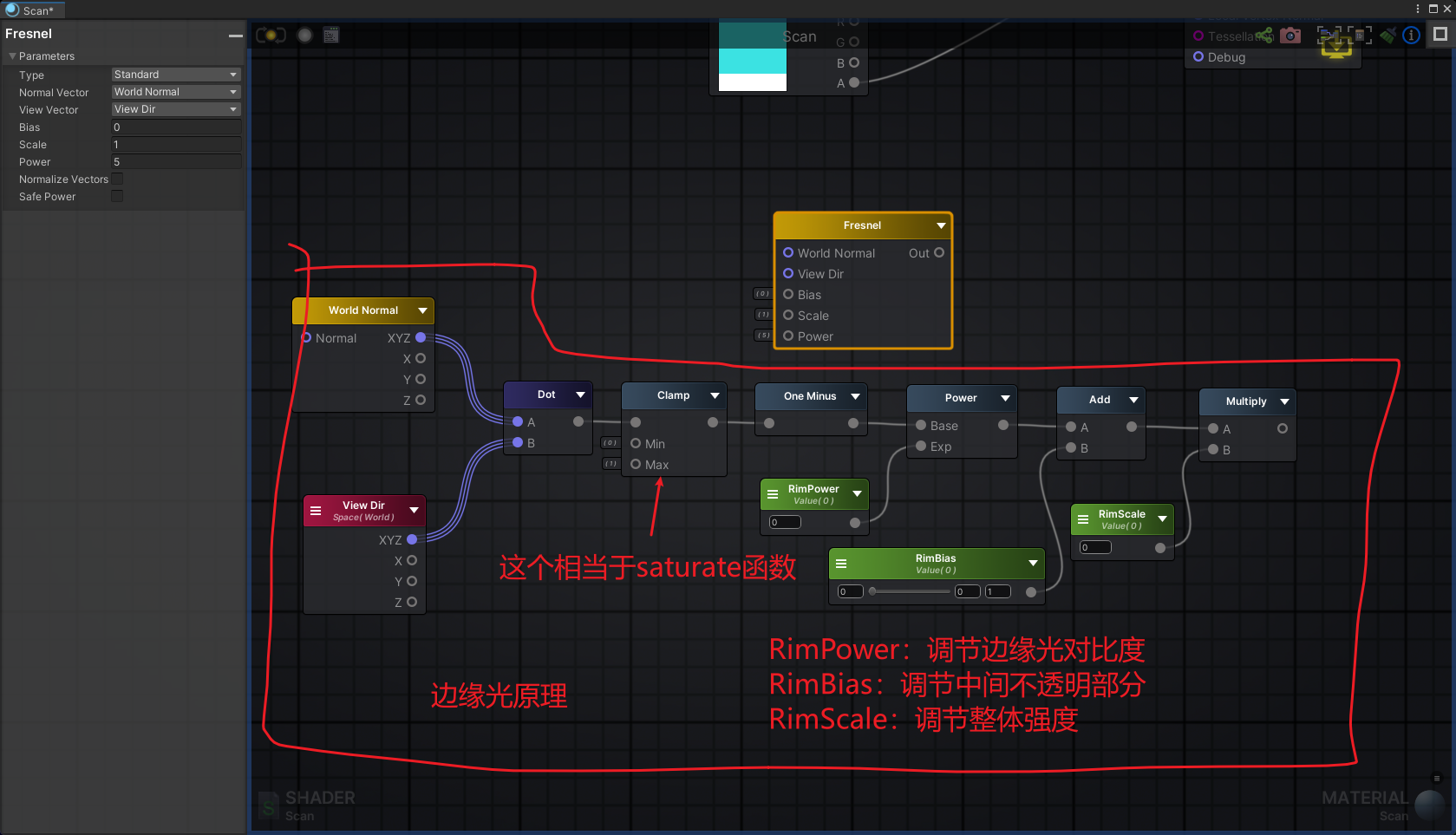Expand RimPower node dropdown arrow
1456x835 pixels.
click(857, 494)
